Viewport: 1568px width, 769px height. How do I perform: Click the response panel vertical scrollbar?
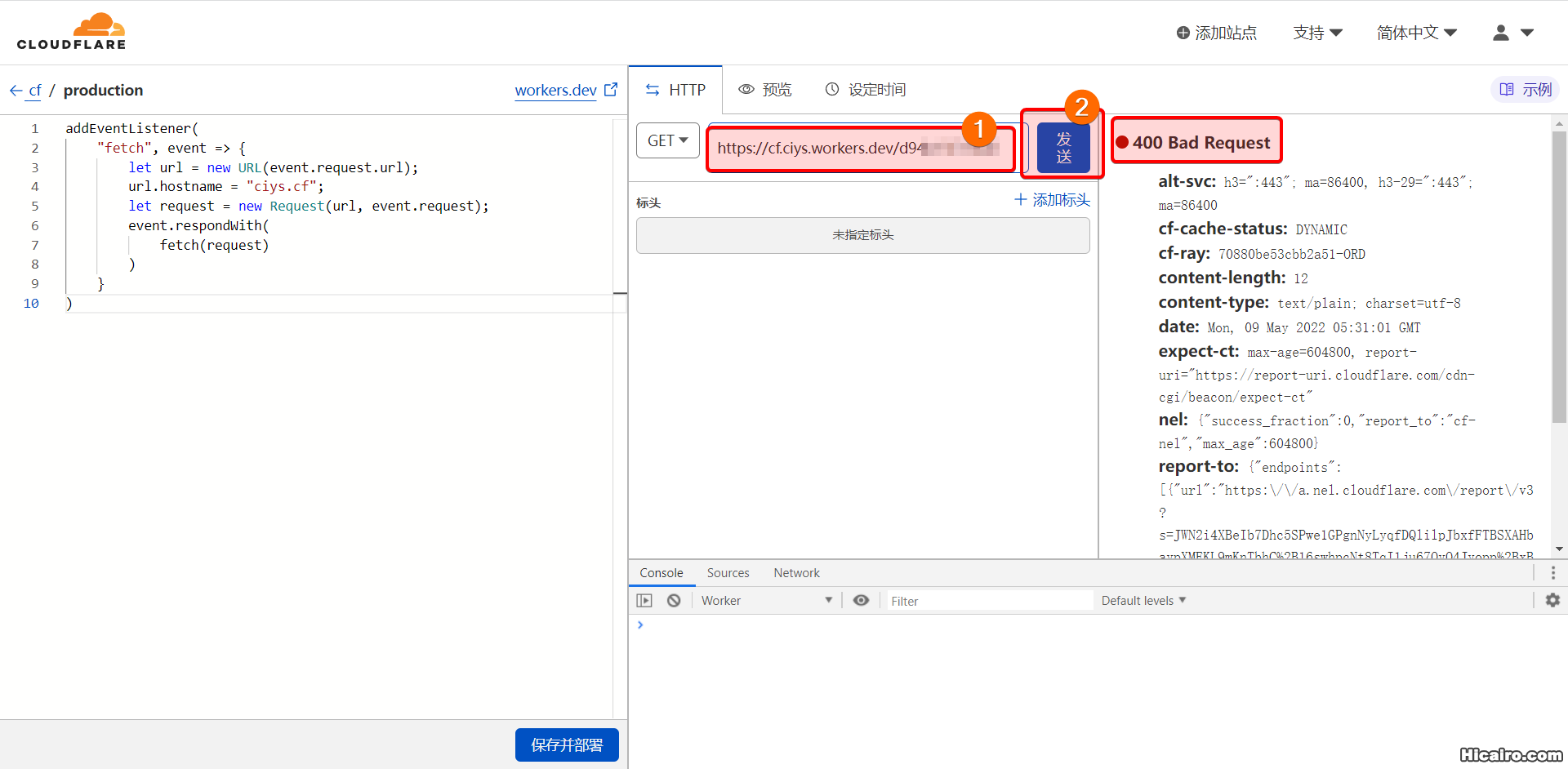pyautogui.click(x=1559, y=278)
